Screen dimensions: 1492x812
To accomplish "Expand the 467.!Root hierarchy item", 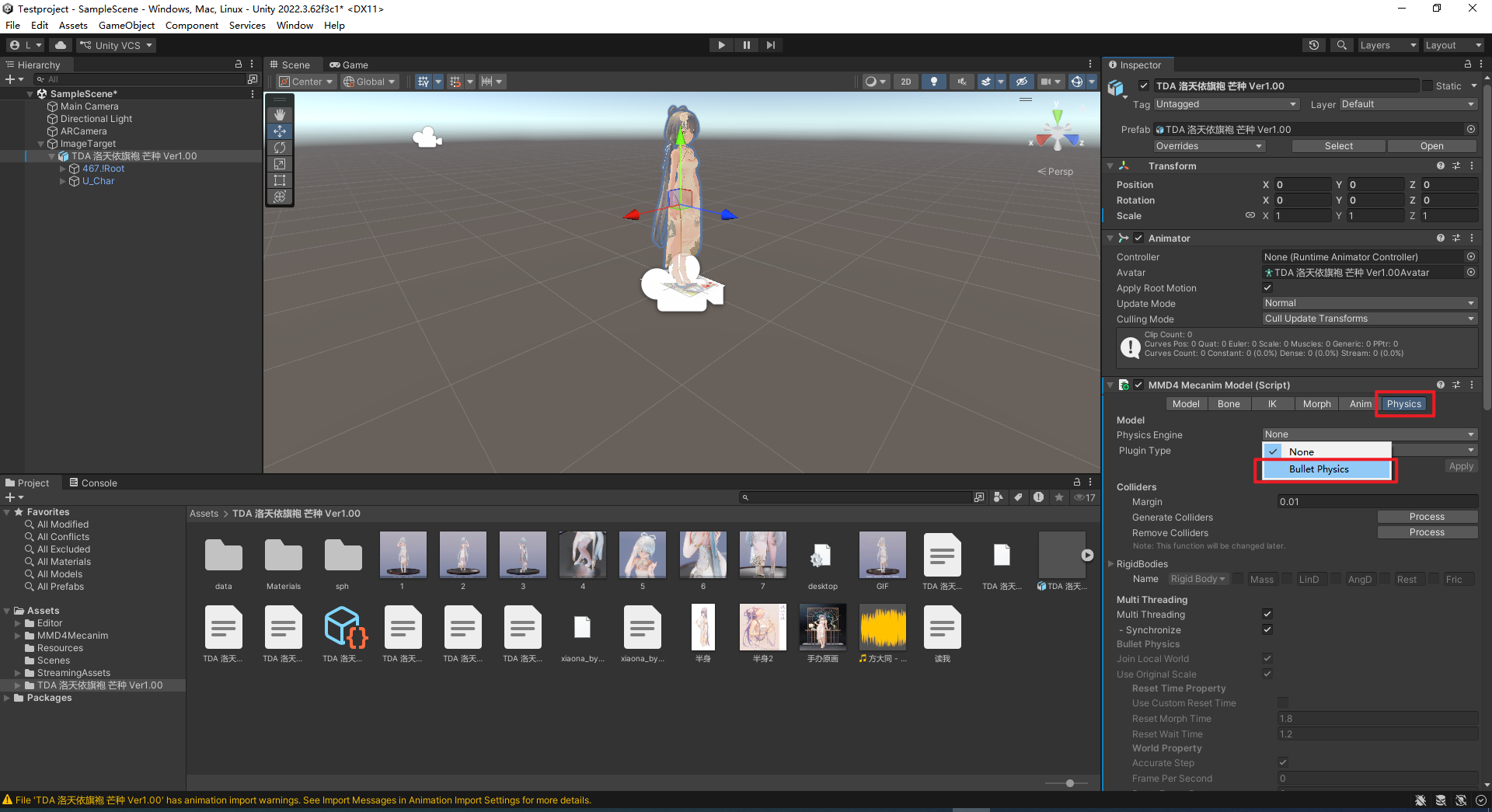I will point(63,169).
